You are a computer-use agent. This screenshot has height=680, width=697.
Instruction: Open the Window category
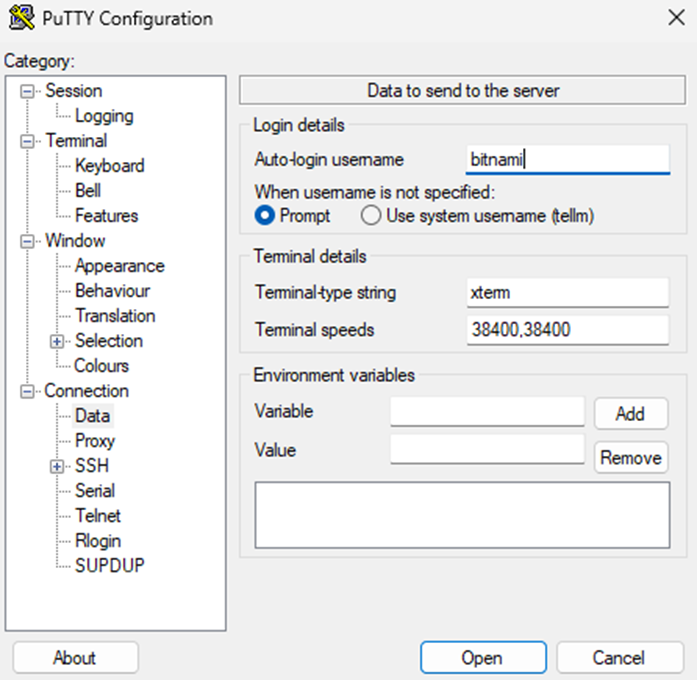click(76, 241)
